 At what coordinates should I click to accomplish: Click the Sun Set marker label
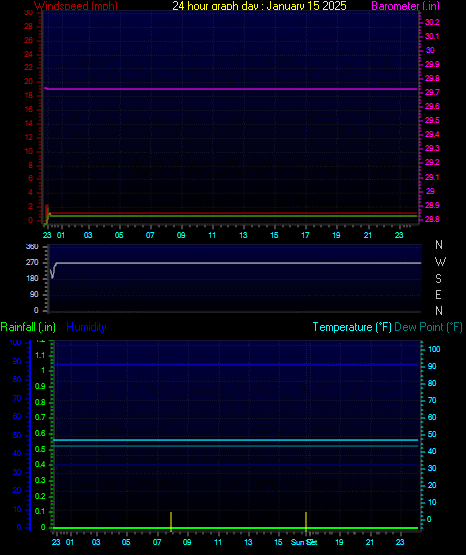click(304, 542)
